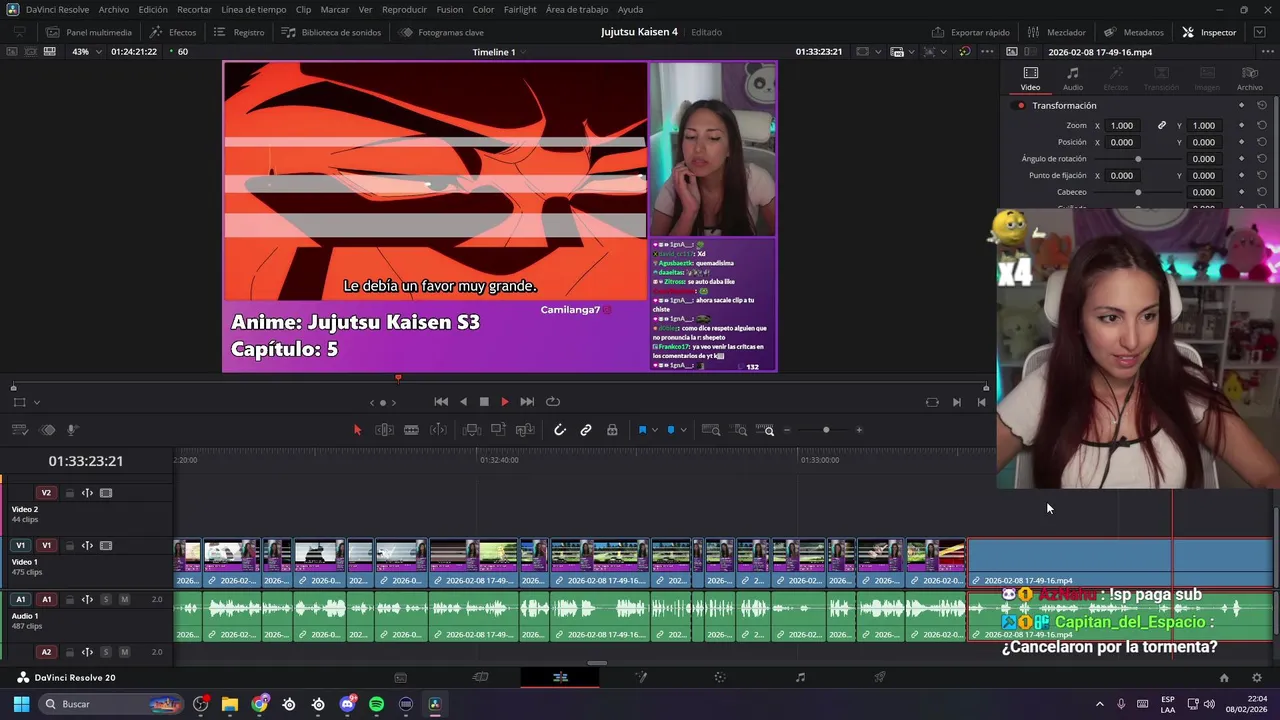Toggle Zoom X/Y link chain icon
Screen dimensions: 1280x720
coord(1162,126)
